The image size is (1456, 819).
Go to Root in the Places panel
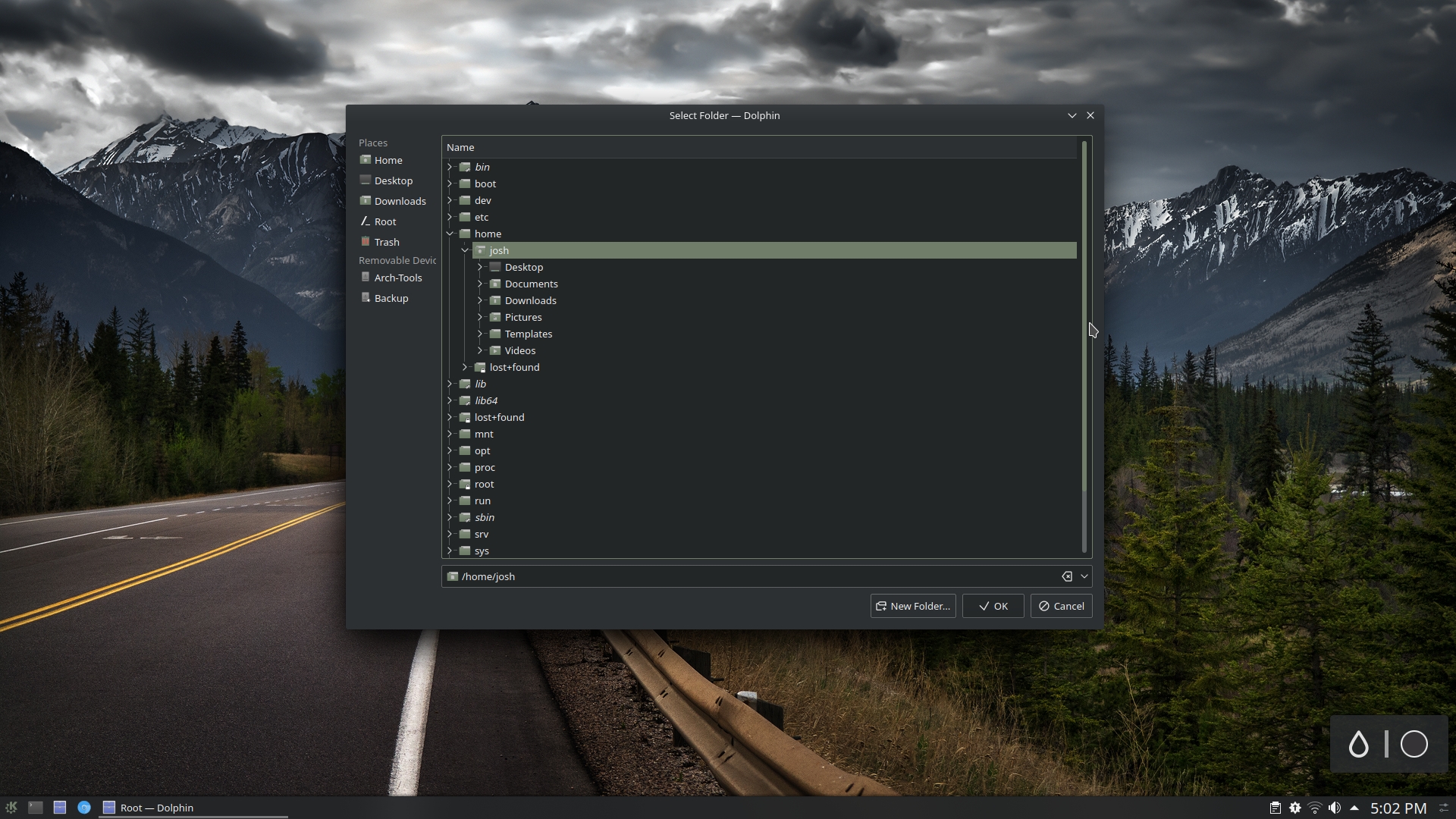[378, 221]
